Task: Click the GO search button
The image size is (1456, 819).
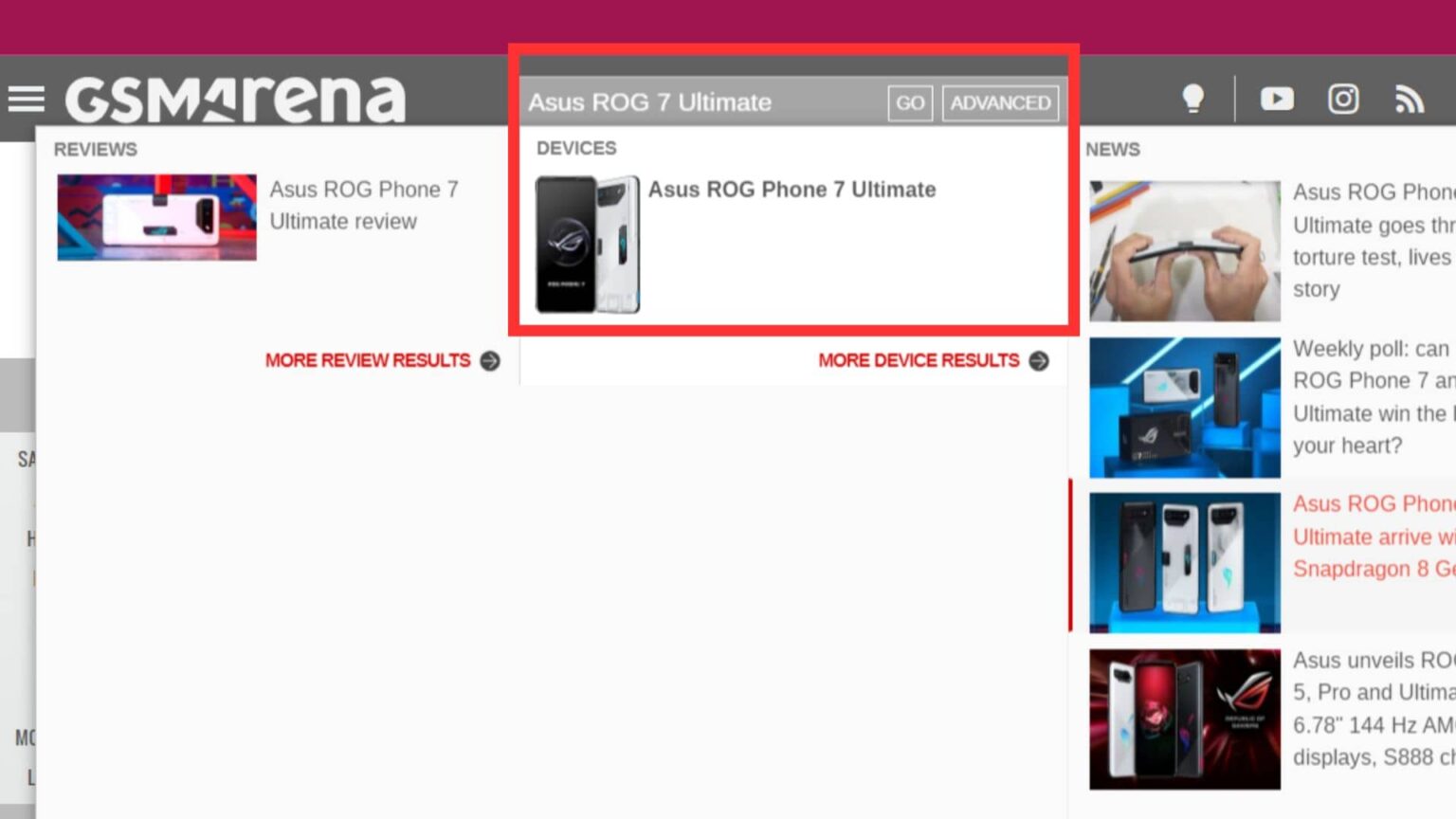Action: coord(910,102)
